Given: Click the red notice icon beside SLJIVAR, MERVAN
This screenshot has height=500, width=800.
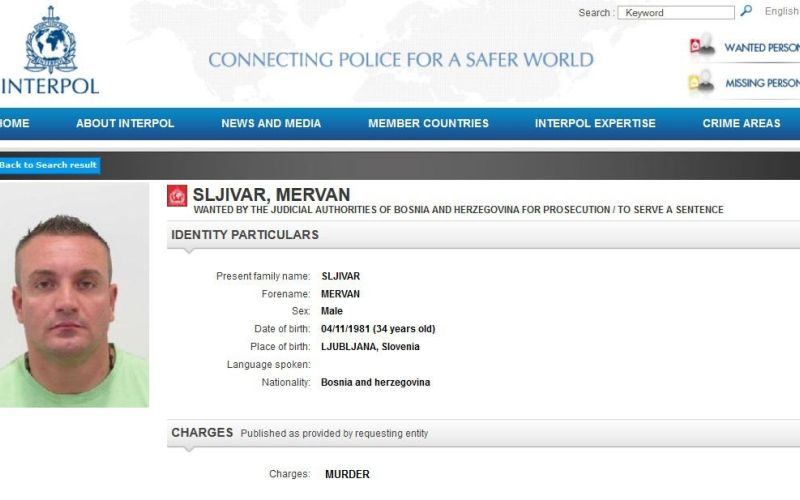Looking at the screenshot, I should (177, 196).
